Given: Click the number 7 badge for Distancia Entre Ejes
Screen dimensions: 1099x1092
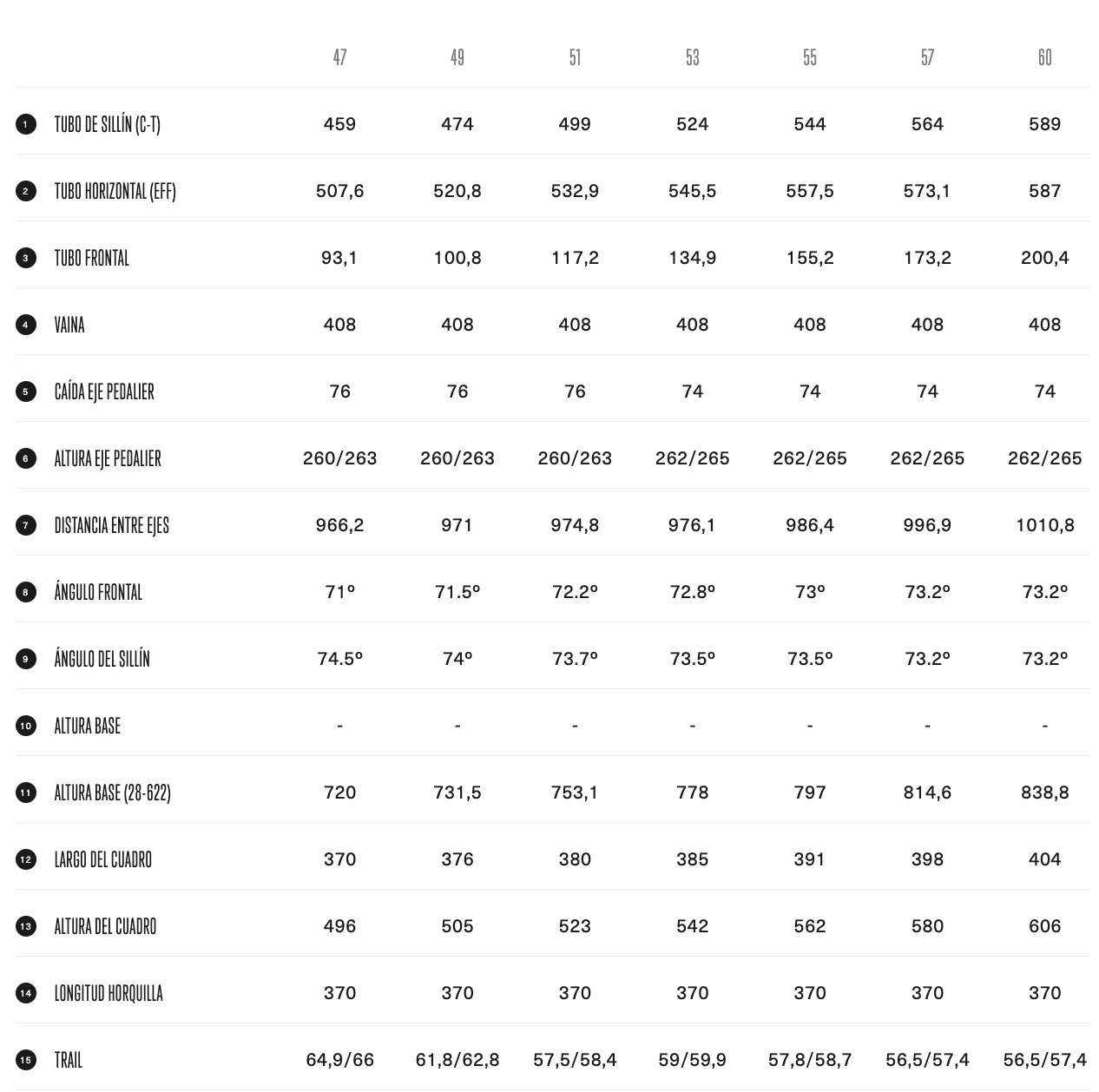Looking at the screenshot, I should (26, 525).
